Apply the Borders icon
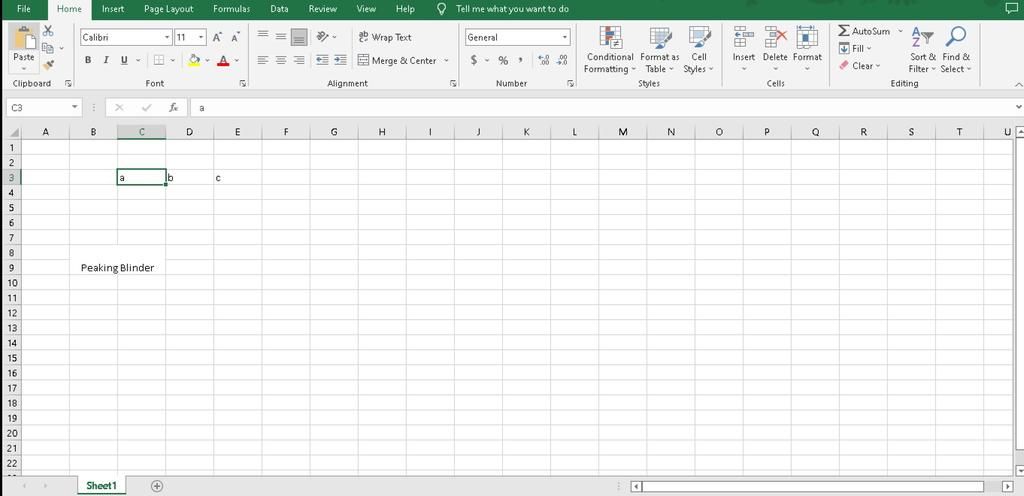 click(x=159, y=60)
